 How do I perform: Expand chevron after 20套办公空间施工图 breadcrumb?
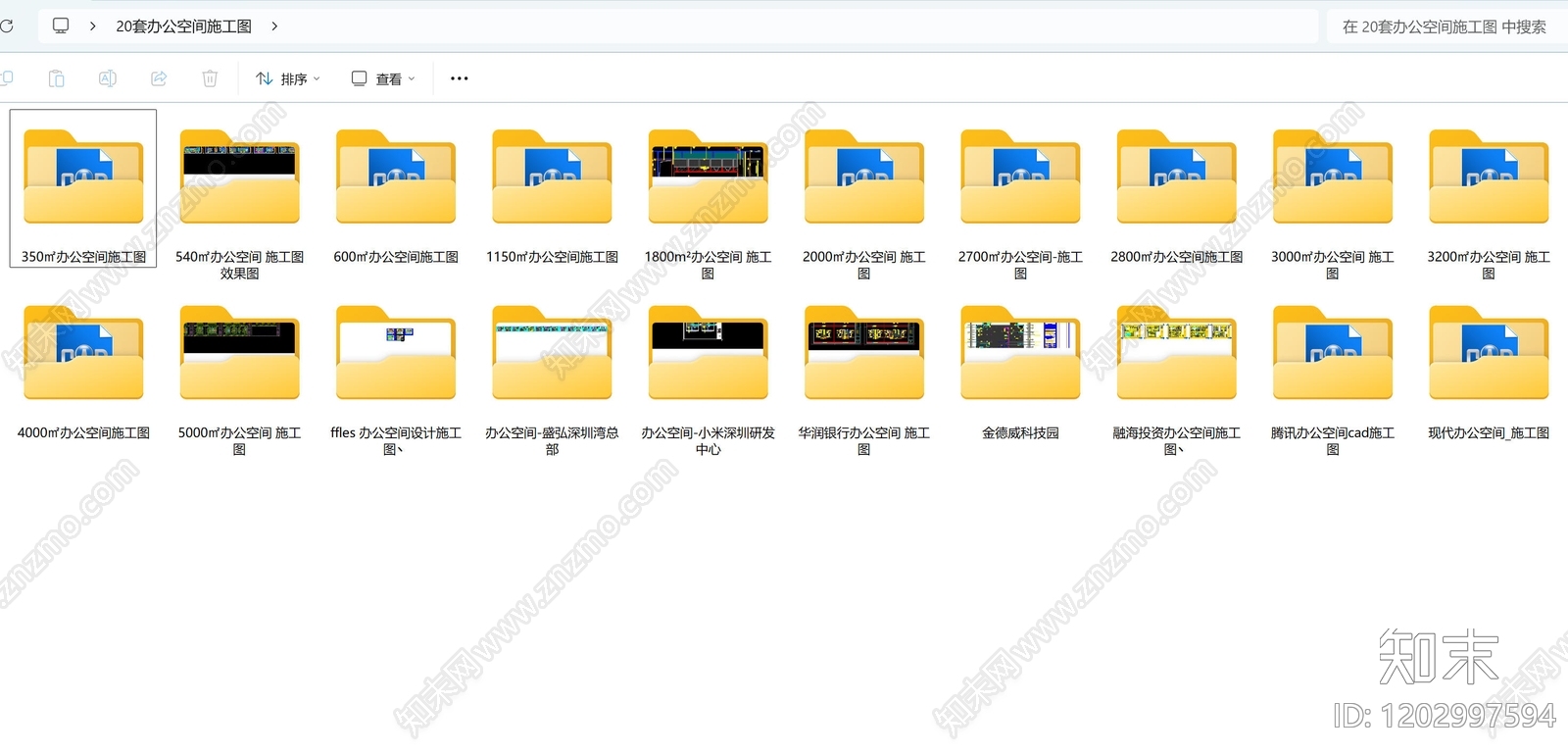point(274,26)
